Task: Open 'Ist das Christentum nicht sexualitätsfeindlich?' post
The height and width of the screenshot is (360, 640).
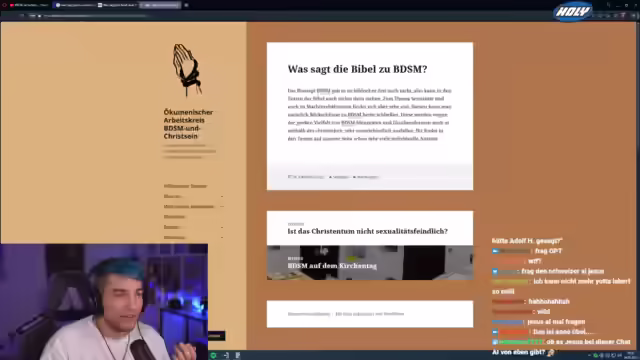Action: click(367, 231)
